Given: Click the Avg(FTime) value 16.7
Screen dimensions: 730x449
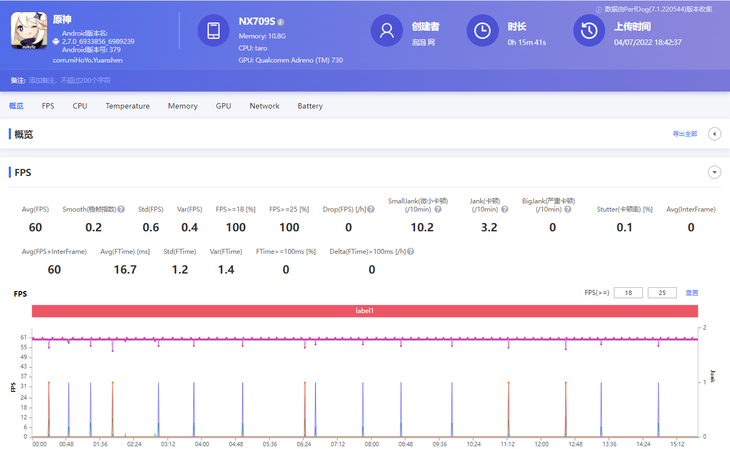Looking at the screenshot, I should (125, 270).
